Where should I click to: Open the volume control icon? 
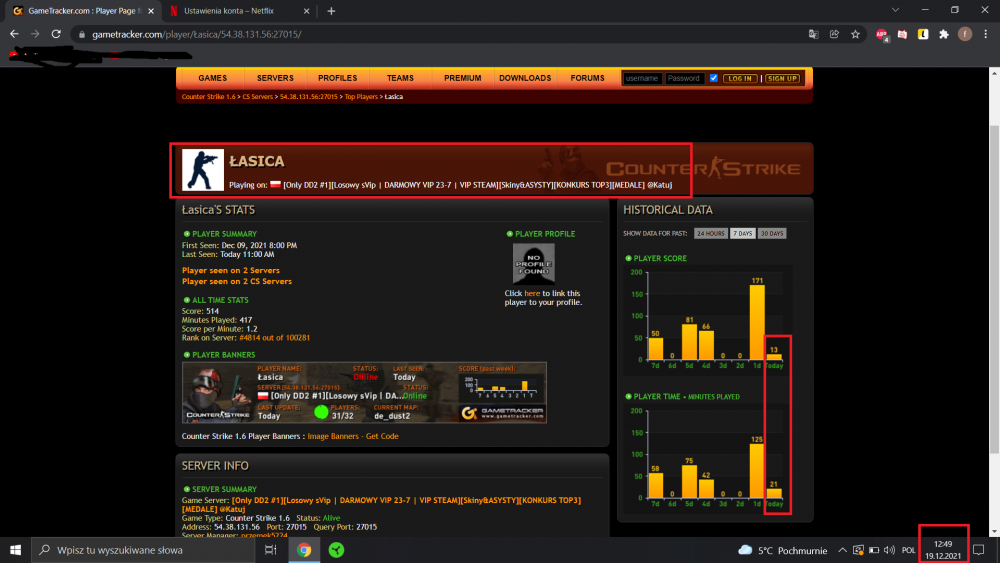pyautogui.click(x=889, y=550)
